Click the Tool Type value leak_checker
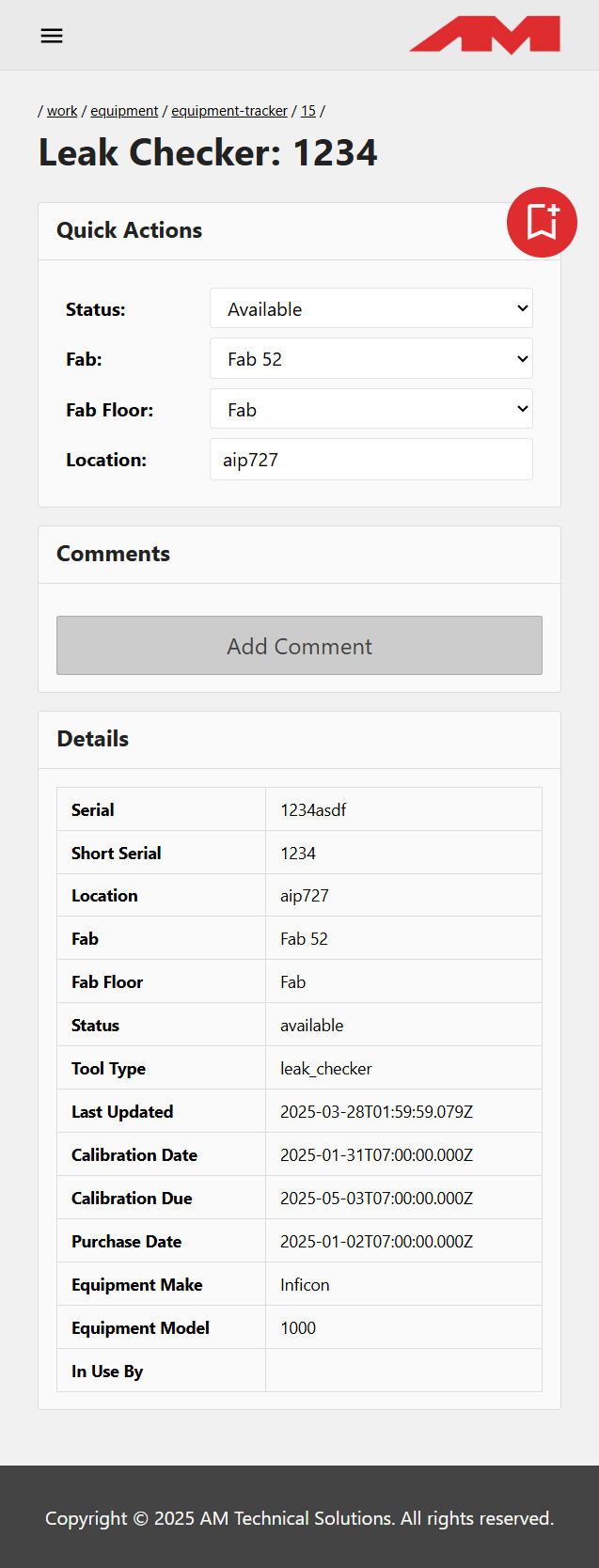 click(325, 1069)
